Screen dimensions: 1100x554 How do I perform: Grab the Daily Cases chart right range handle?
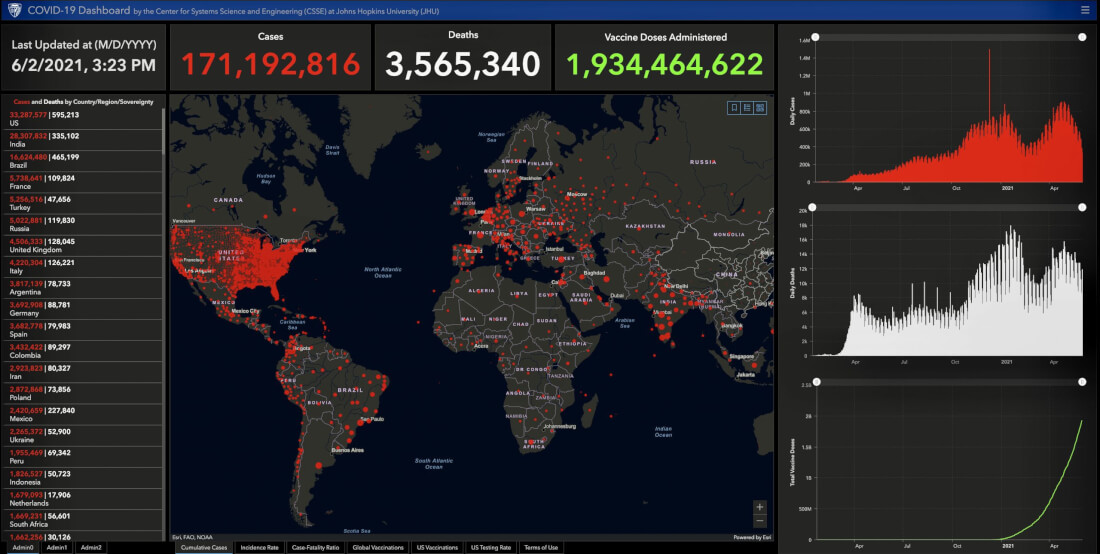pos(1082,37)
